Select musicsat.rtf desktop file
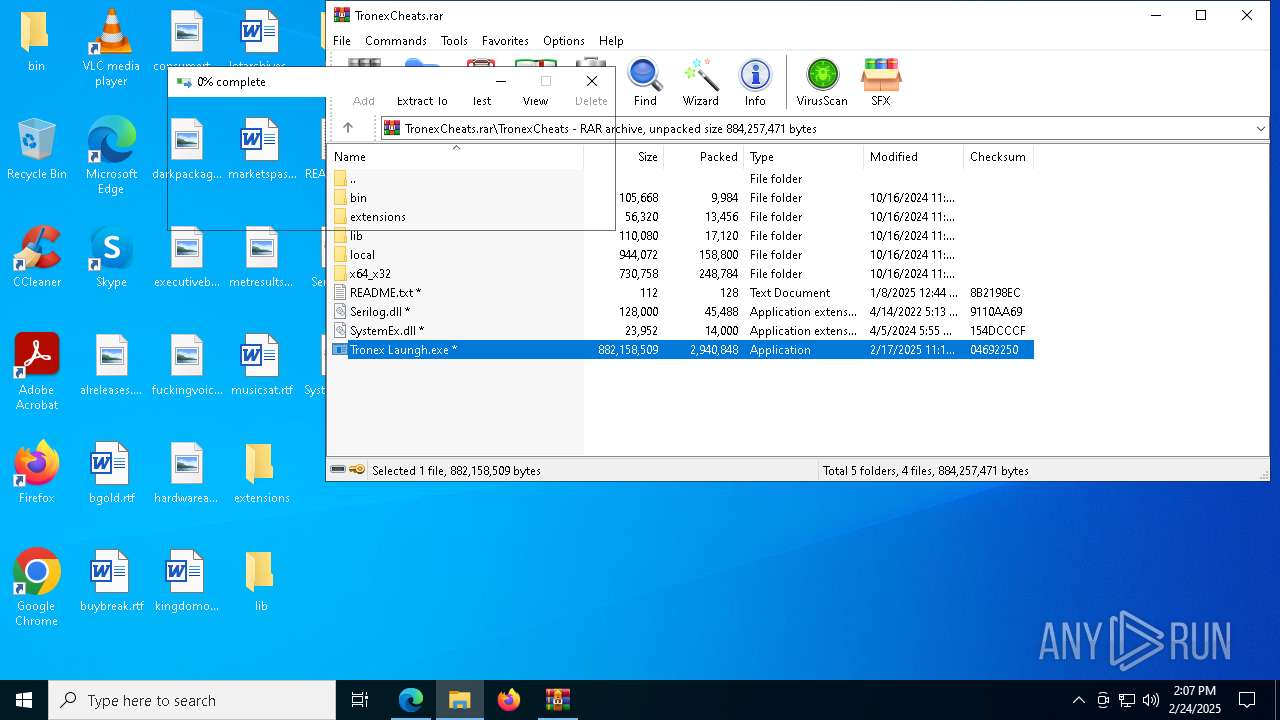The height and width of the screenshot is (720, 1280). point(261,364)
